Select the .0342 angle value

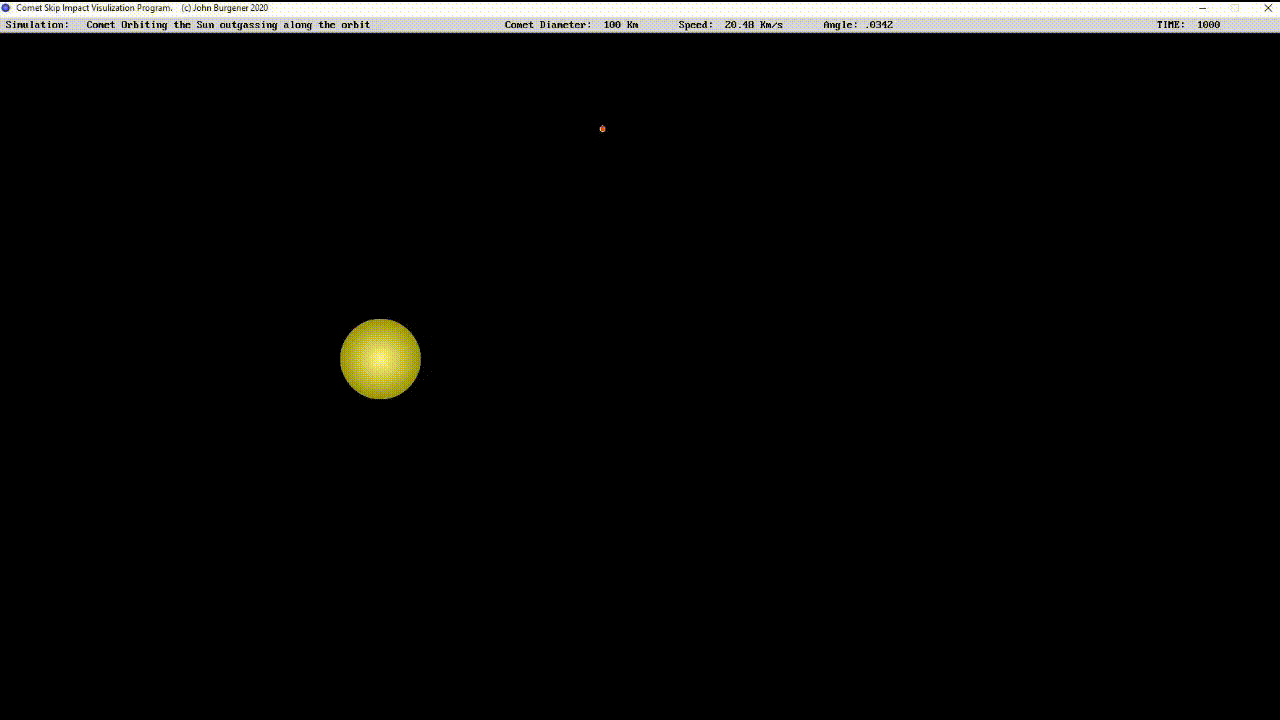pos(879,25)
